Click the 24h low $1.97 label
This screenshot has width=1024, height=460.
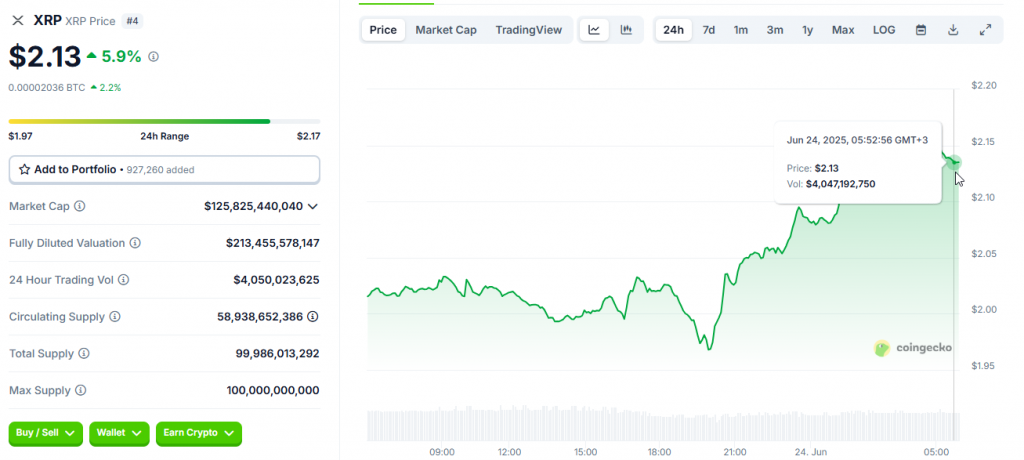20,137
